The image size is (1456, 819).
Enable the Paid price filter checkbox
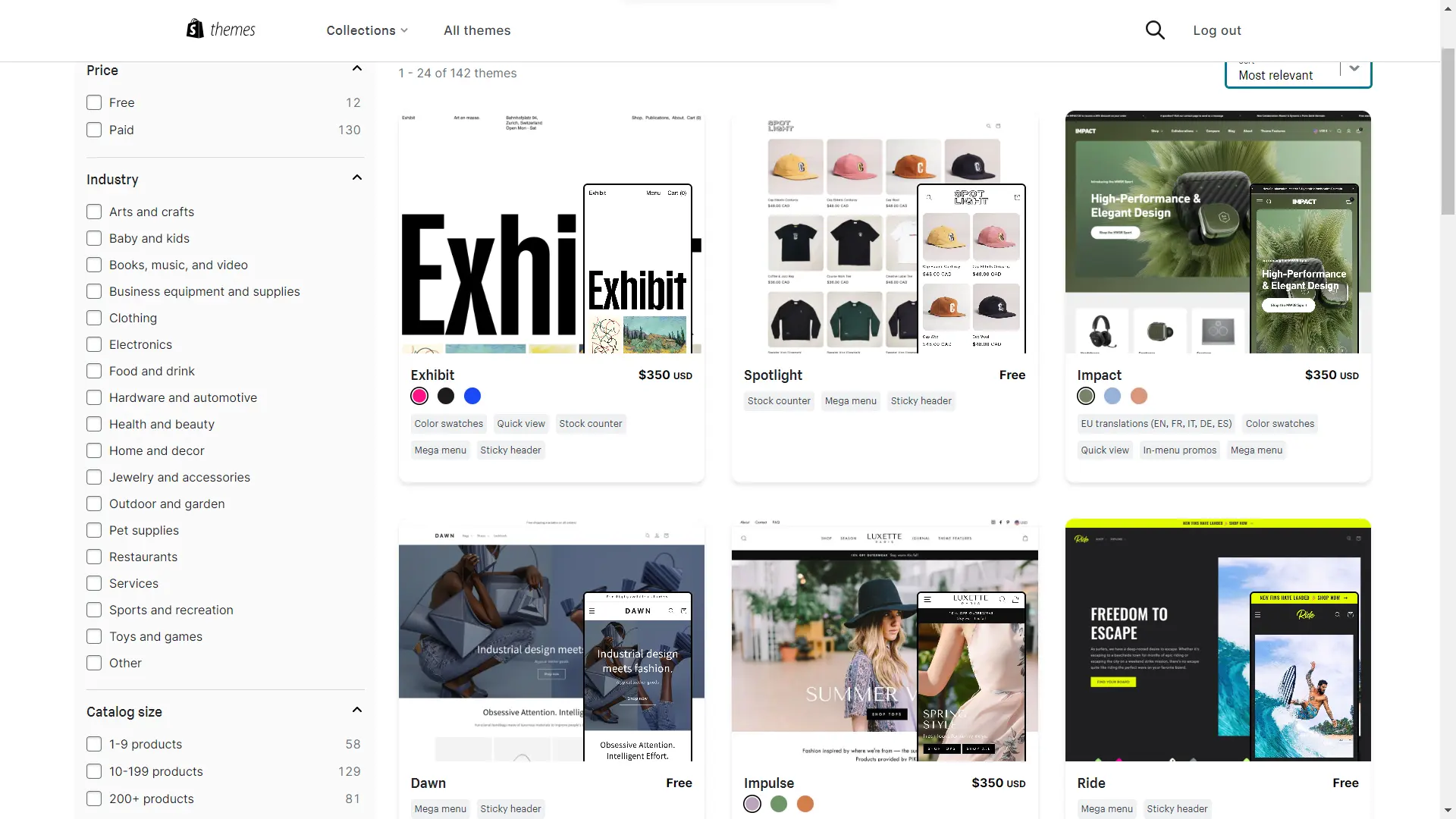pos(93,129)
